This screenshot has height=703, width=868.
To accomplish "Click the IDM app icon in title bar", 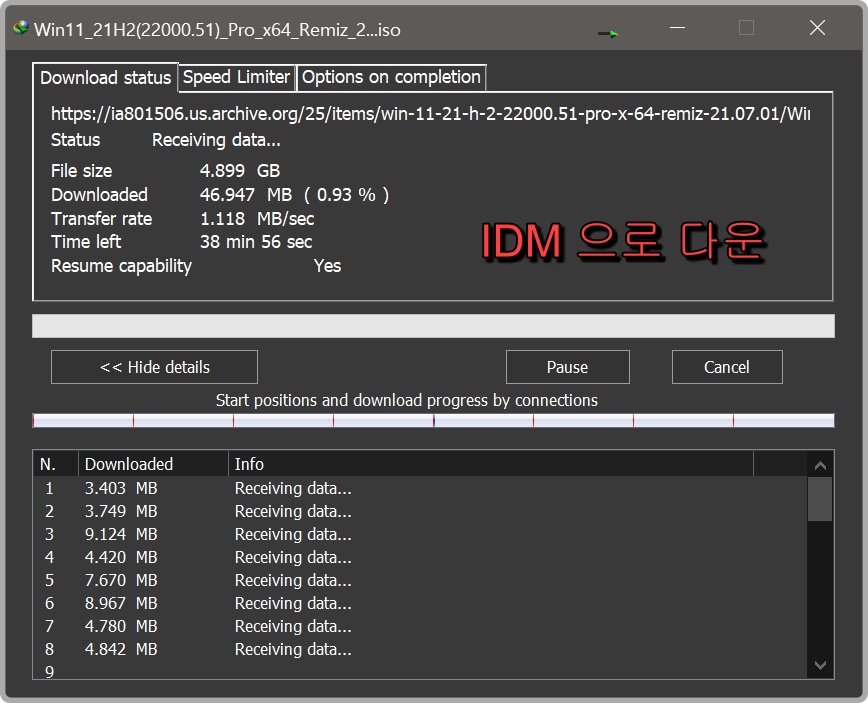I will [x=21, y=28].
